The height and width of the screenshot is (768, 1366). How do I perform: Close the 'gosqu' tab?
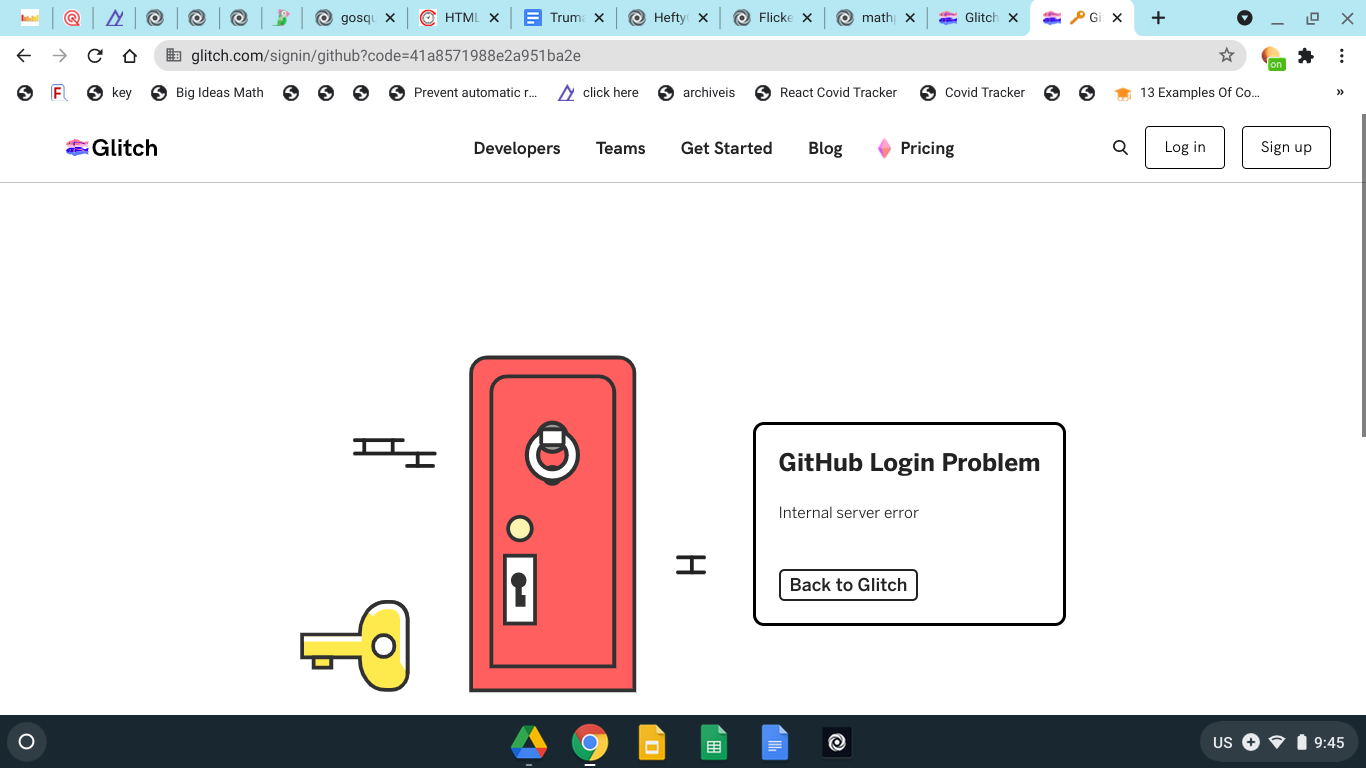(x=389, y=18)
